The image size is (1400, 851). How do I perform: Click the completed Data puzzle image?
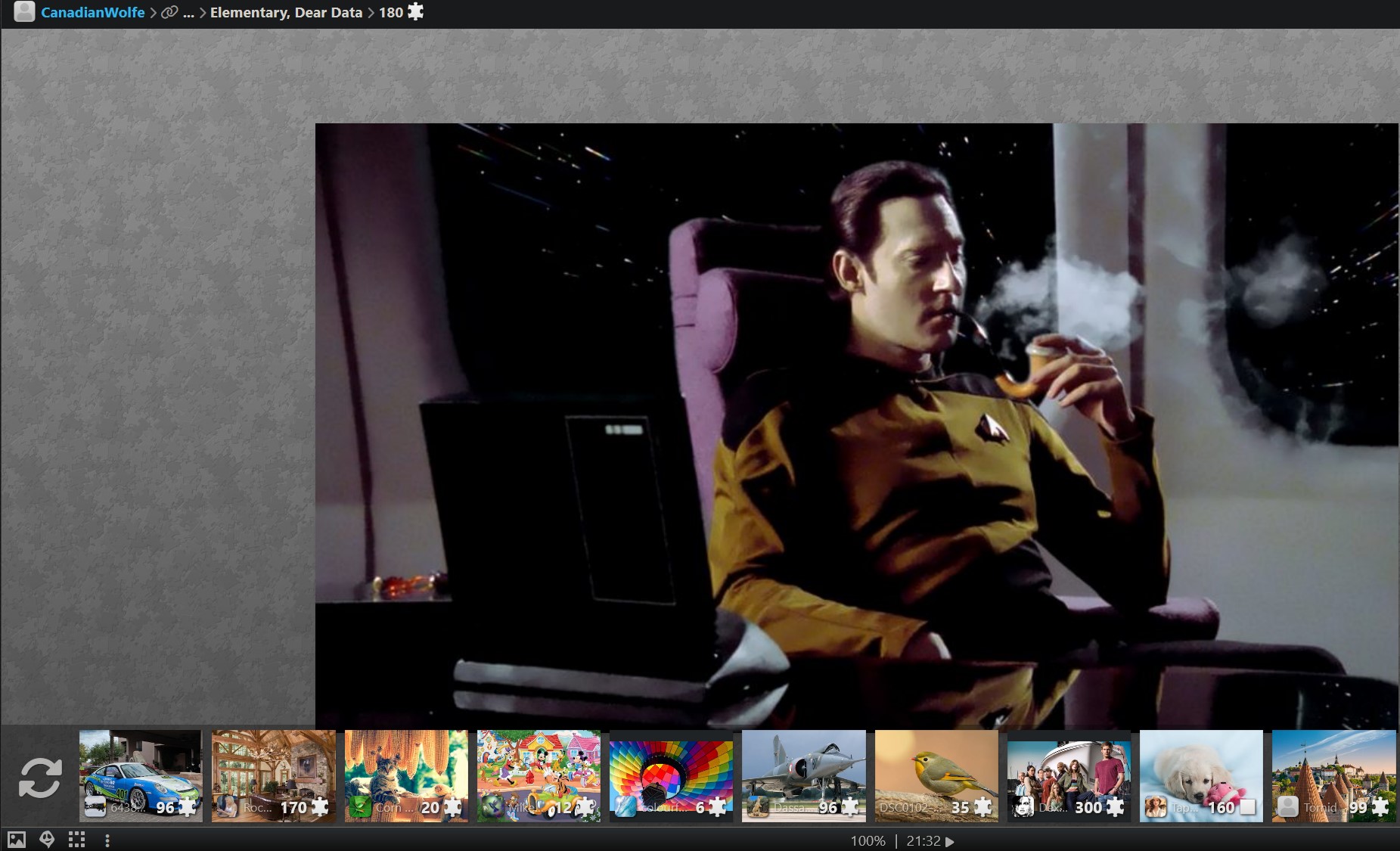click(x=856, y=426)
